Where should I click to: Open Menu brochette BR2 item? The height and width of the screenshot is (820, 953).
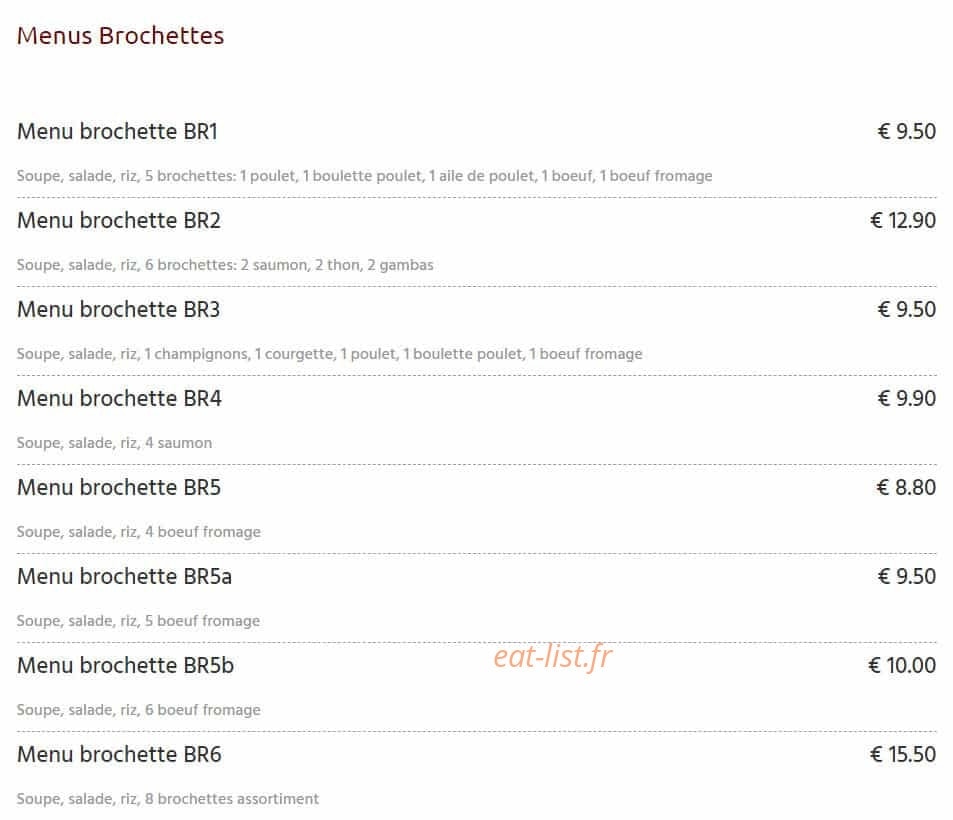click(119, 220)
